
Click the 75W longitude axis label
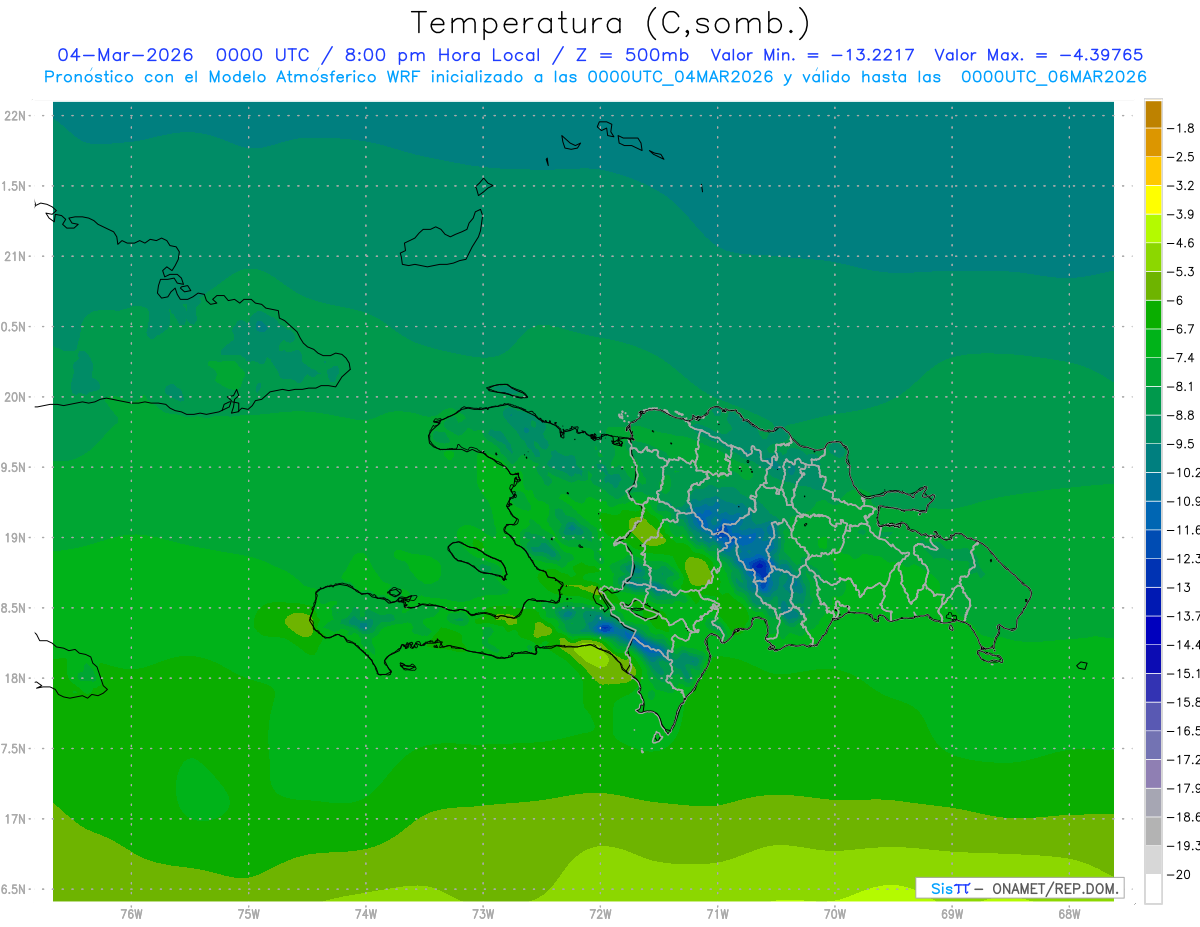click(249, 914)
